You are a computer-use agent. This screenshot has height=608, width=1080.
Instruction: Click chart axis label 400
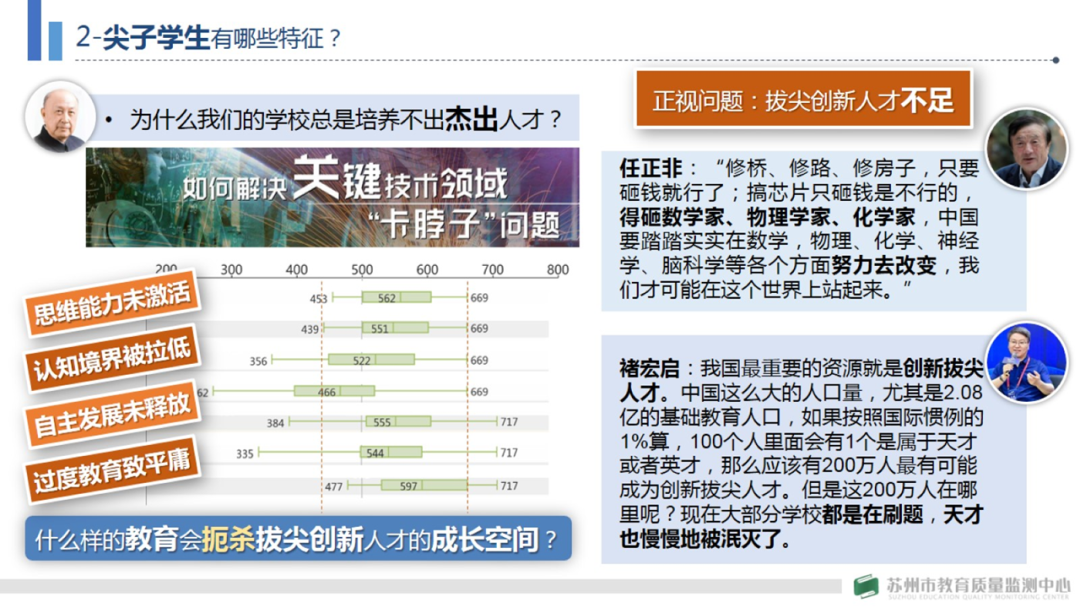(297, 269)
